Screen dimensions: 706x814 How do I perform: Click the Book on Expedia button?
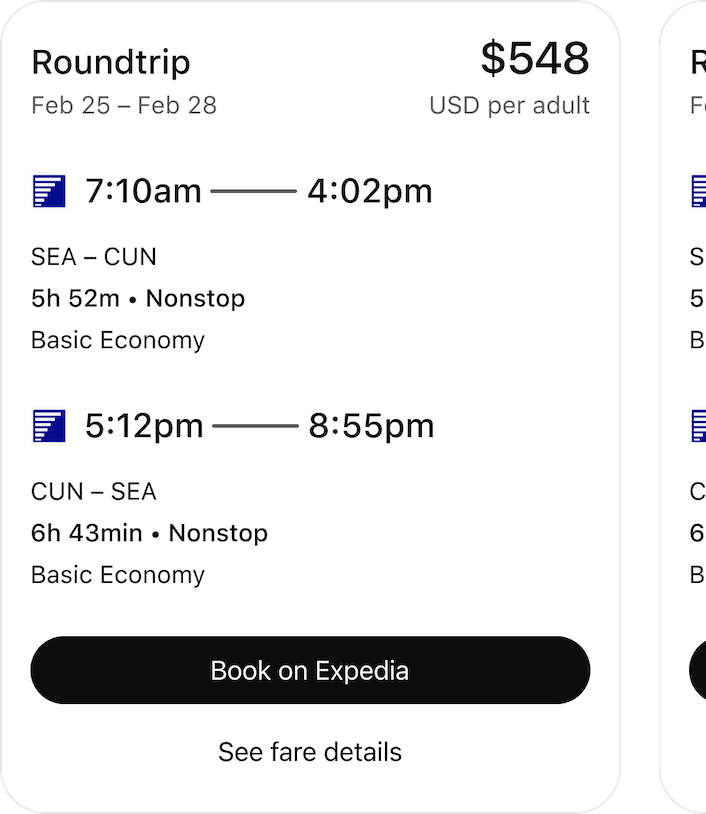click(311, 670)
